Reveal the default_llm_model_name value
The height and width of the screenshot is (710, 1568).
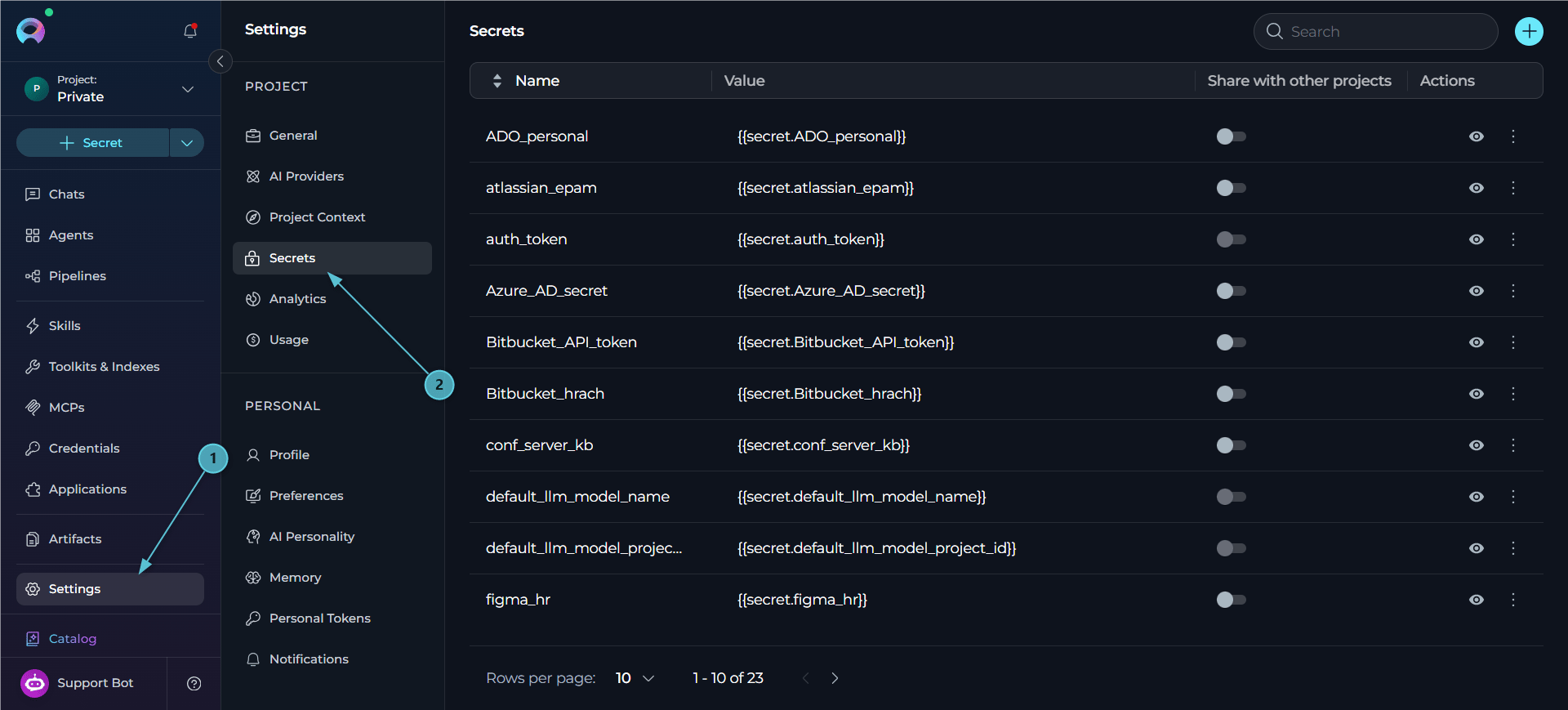(1477, 497)
